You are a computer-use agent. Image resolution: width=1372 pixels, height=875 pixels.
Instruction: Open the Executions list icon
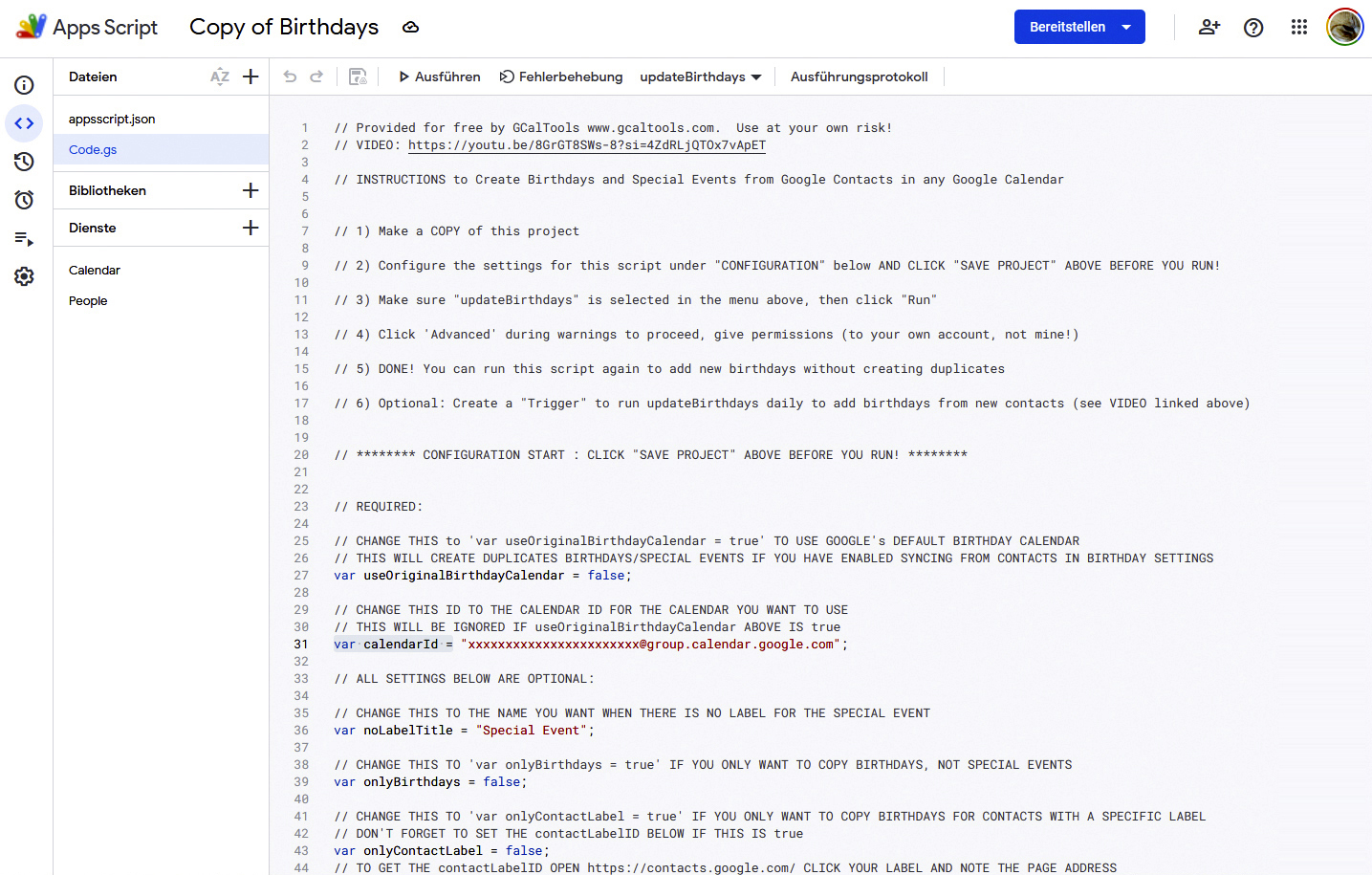click(x=24, y=238)
